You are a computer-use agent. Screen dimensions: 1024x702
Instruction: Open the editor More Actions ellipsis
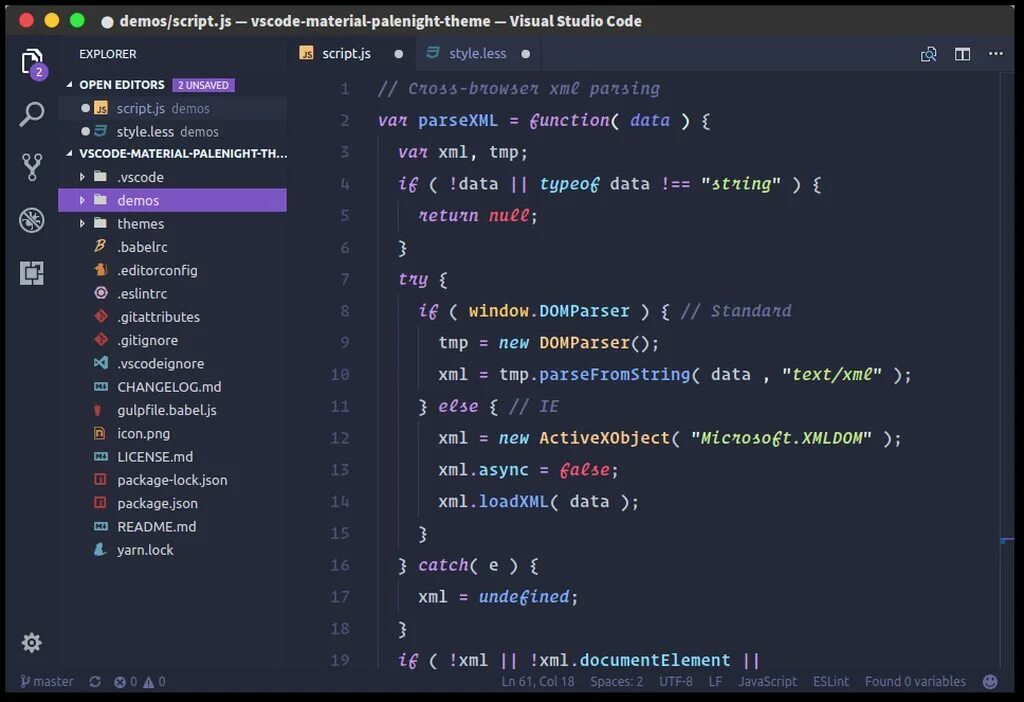coord(995,54)
